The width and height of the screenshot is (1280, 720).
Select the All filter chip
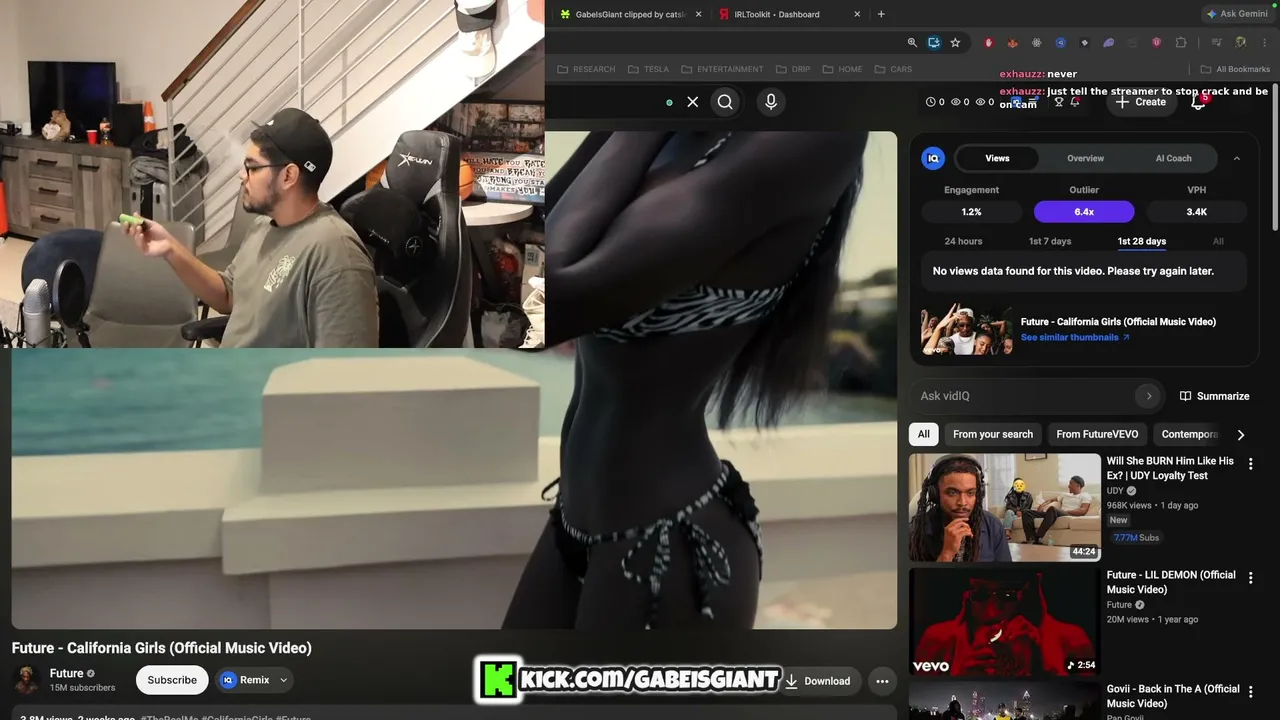tap(923, 434)
